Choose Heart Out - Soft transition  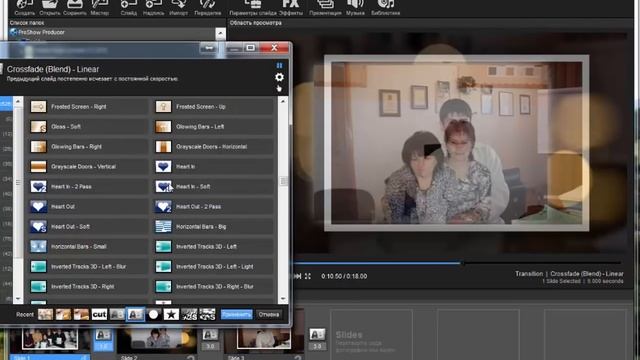pos(88,227)
